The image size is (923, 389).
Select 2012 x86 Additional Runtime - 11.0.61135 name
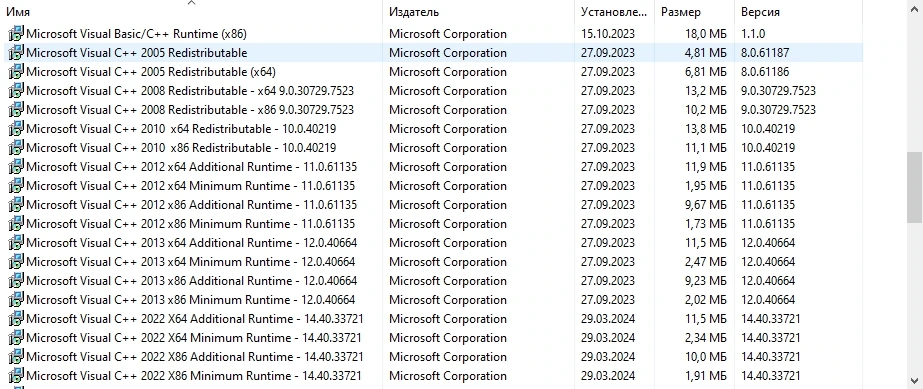click(x=192, y=205)
